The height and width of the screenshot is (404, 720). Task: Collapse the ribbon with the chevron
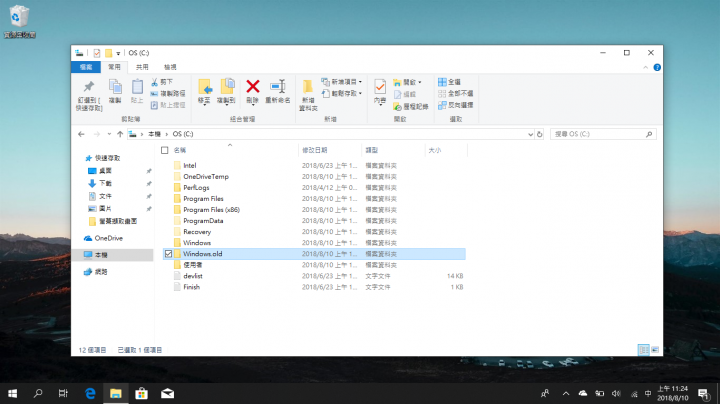[646, 67]
